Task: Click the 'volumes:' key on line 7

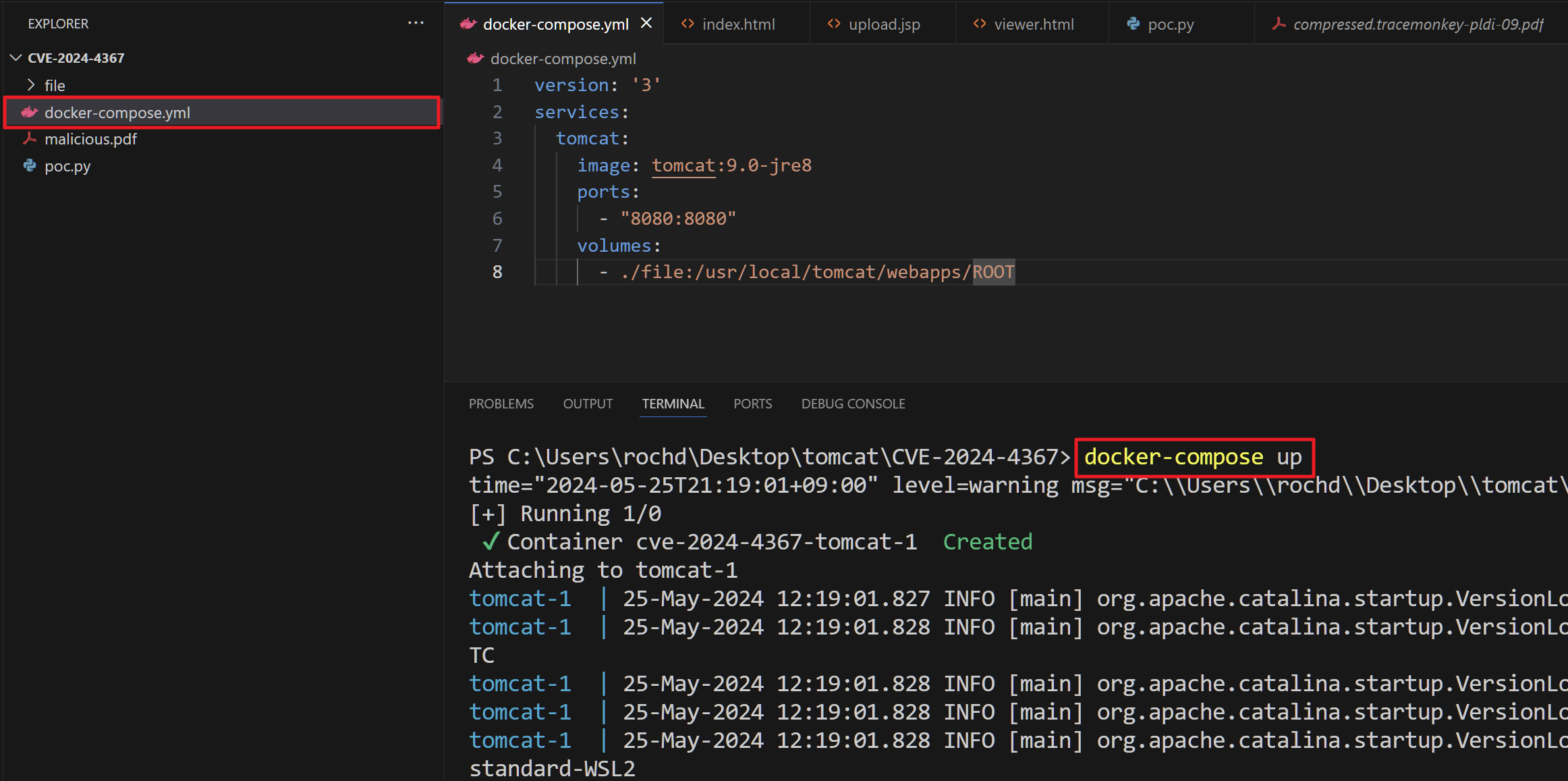Action: tap(619, 246)
